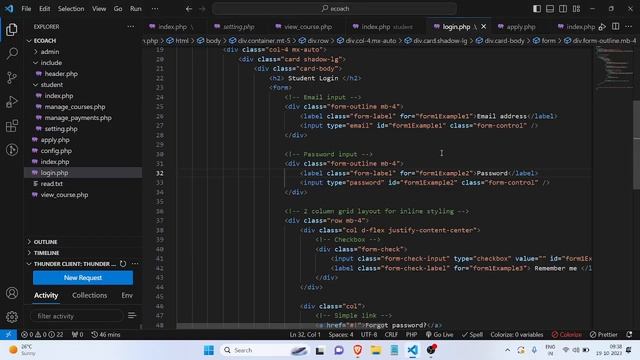Image resolution: width=640 pixels, height=360 pixels.
Task: Click the refresh icon in Thunder Client panel
Action: point(123,264)
